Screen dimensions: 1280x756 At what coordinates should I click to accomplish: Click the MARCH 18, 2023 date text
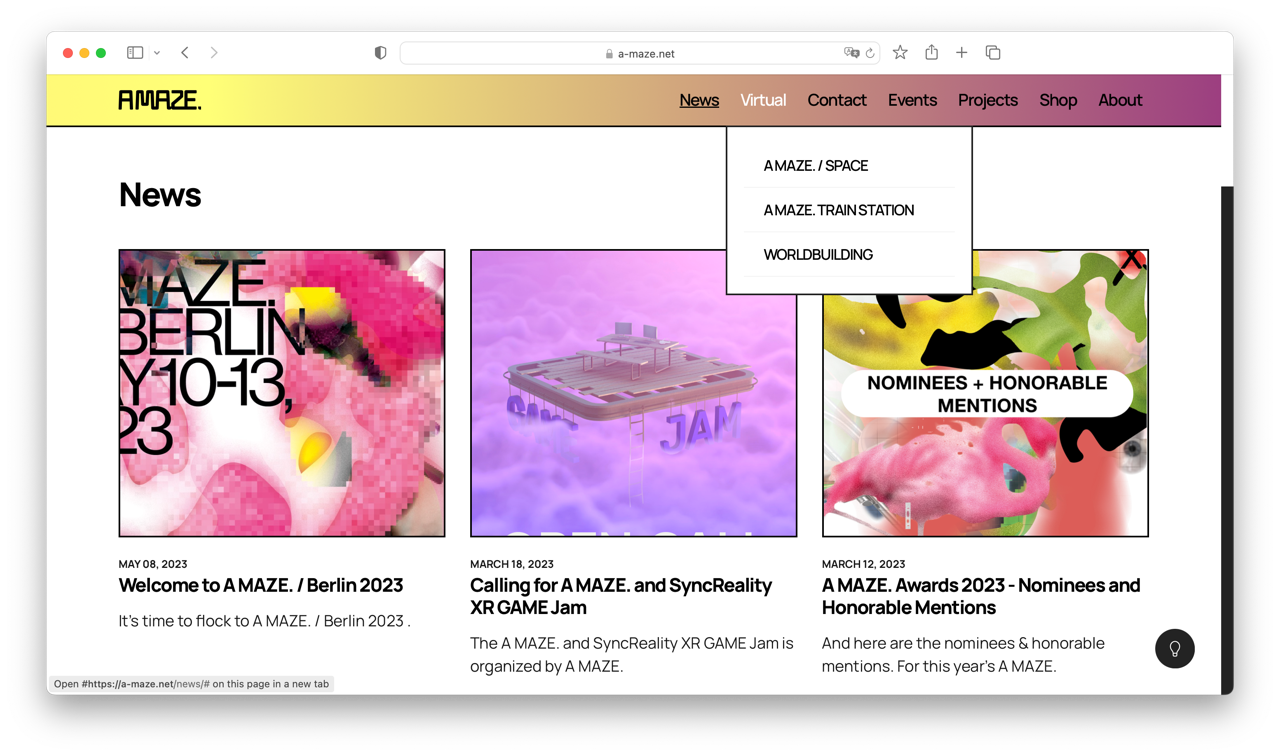click(512, 564)
